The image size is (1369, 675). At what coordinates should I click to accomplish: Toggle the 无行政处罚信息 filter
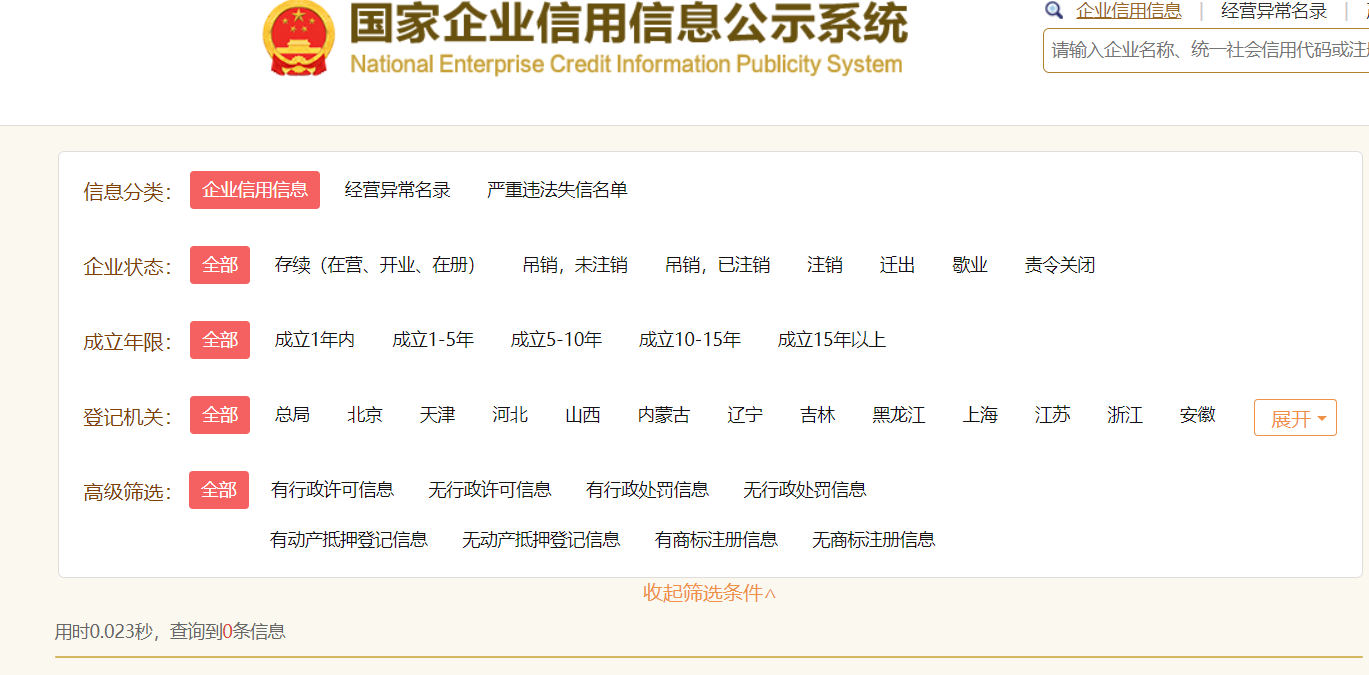(x=805, y=490)
